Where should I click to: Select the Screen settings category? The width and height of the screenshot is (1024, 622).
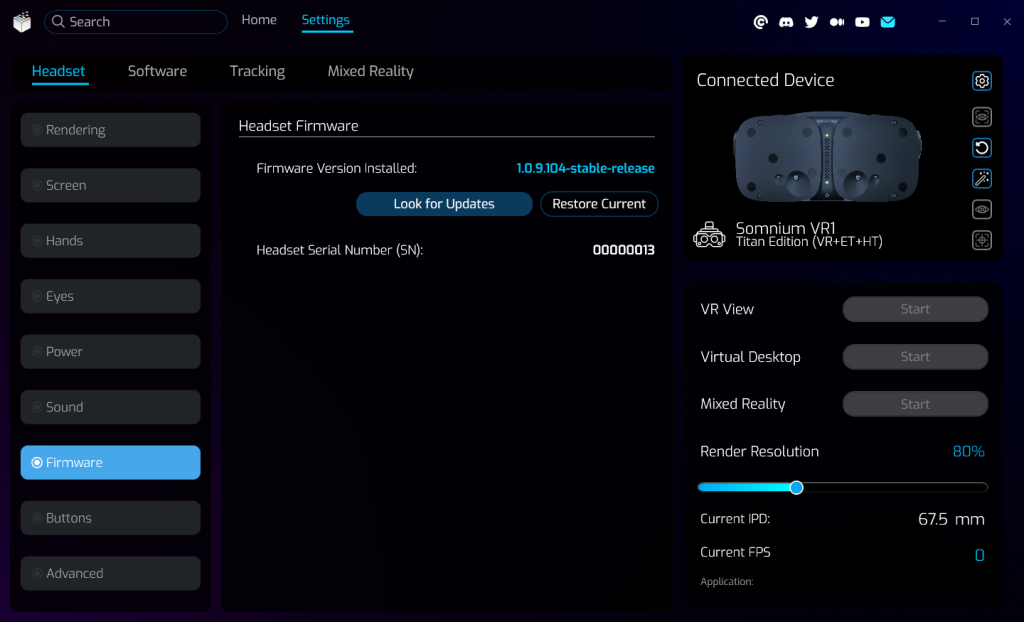coord(110,185)
